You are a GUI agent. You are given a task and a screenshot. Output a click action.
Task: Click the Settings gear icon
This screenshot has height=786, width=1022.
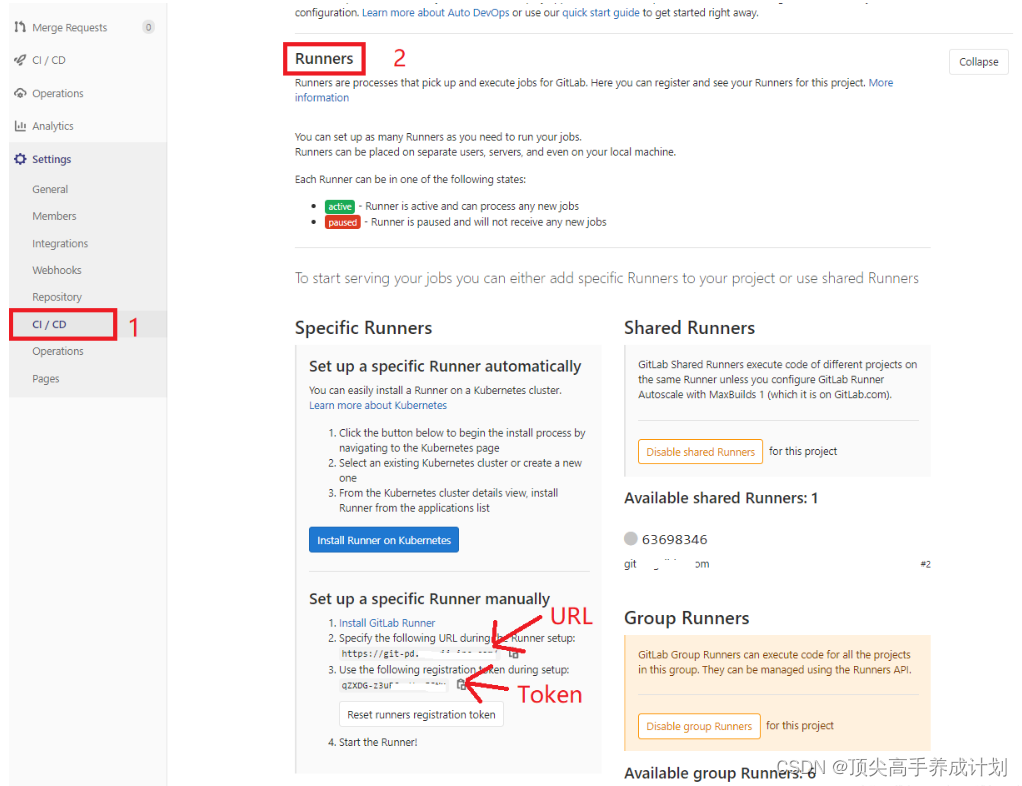pyautogui.click(x=20, y=159)
